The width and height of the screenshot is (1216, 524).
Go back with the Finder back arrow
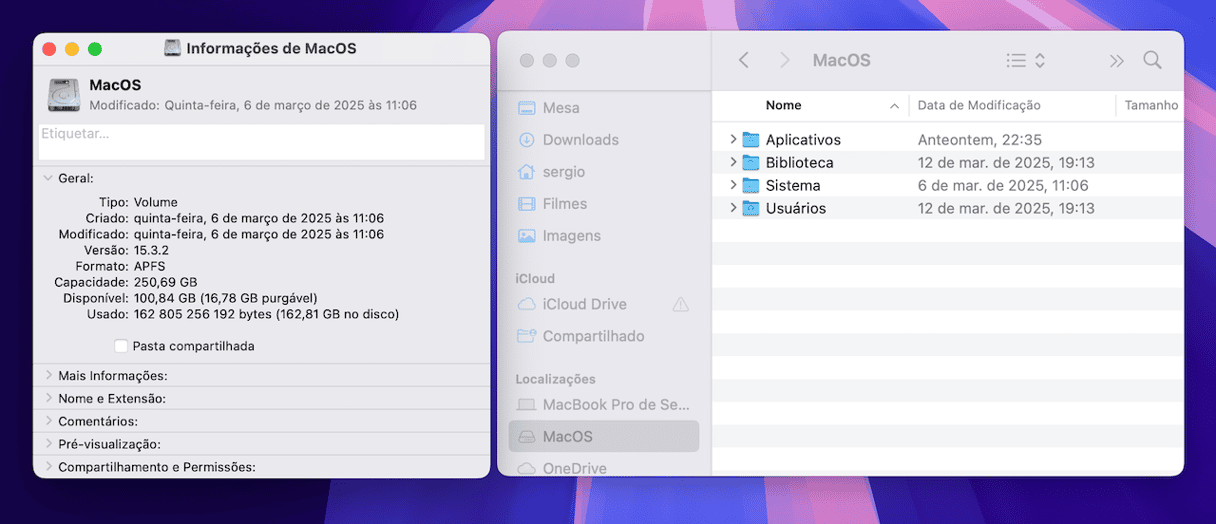click(743, 60)
